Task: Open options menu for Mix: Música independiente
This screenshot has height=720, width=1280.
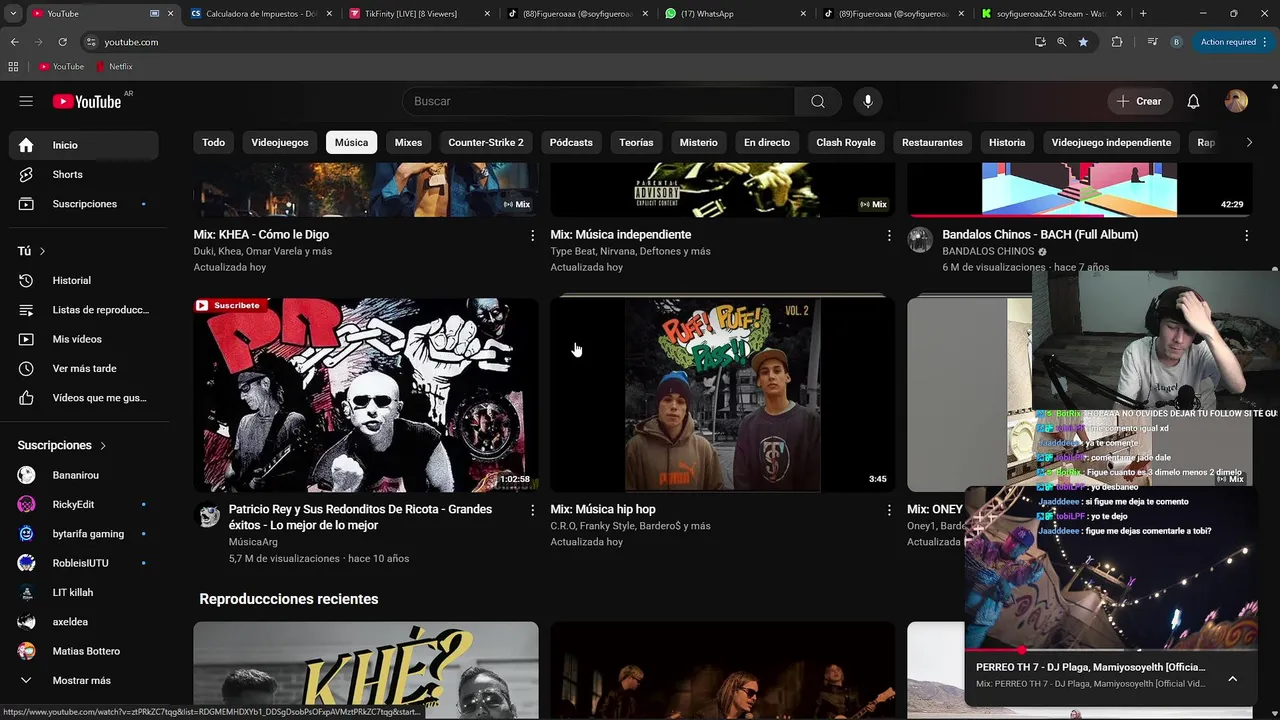Action: tap(889, 235)
